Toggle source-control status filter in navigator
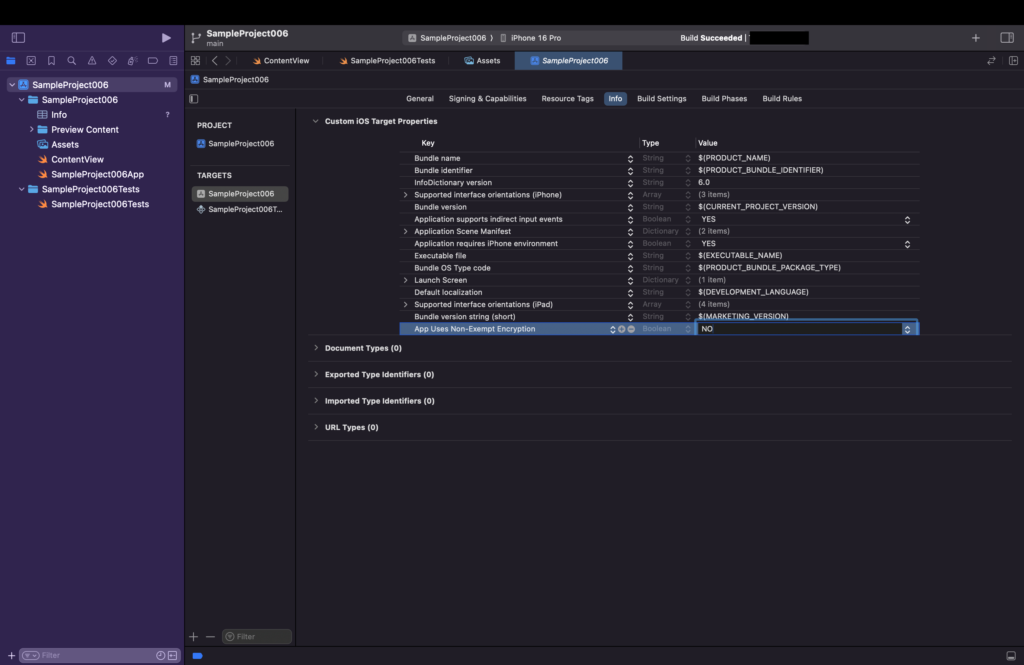Image resolution: width=1024 pixels, height=665 pixels. 172,655
